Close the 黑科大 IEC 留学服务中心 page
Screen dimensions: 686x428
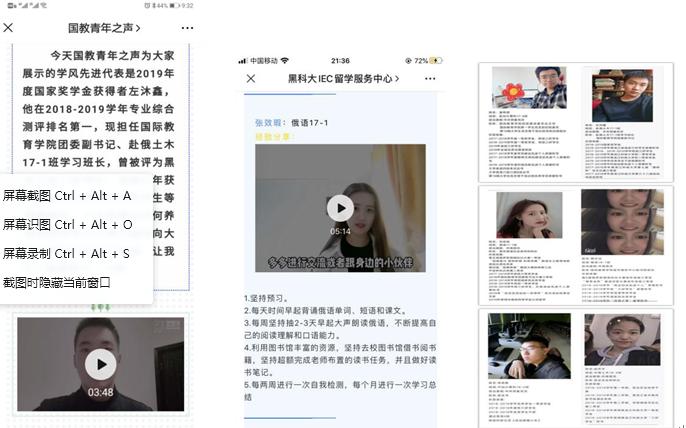coord(251,78)
